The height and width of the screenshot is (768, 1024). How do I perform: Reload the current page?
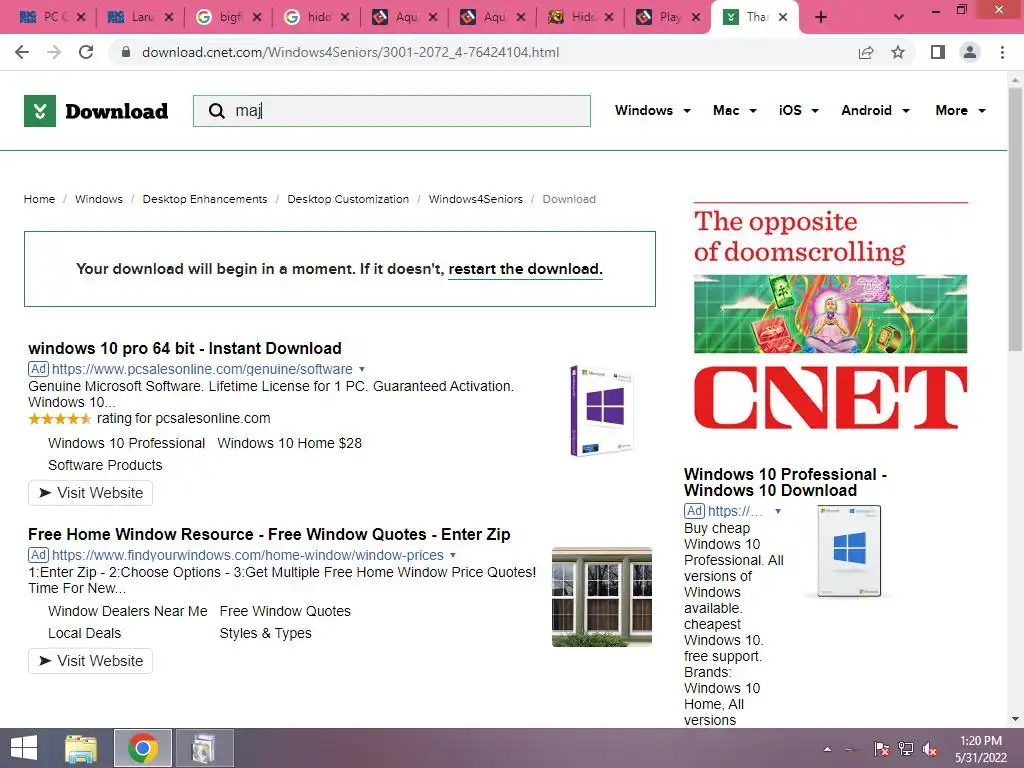coord(86,52)
